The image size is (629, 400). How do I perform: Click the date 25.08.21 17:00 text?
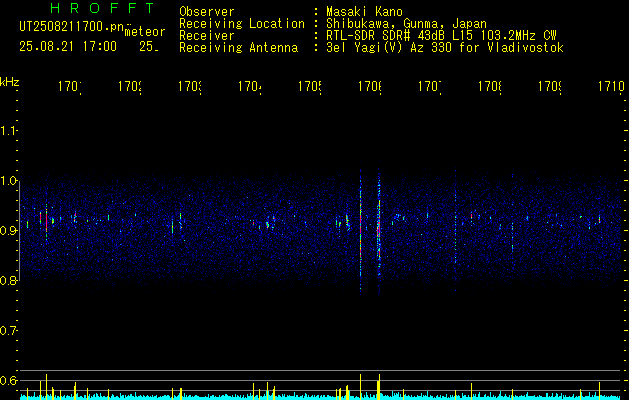click(68, 47)
